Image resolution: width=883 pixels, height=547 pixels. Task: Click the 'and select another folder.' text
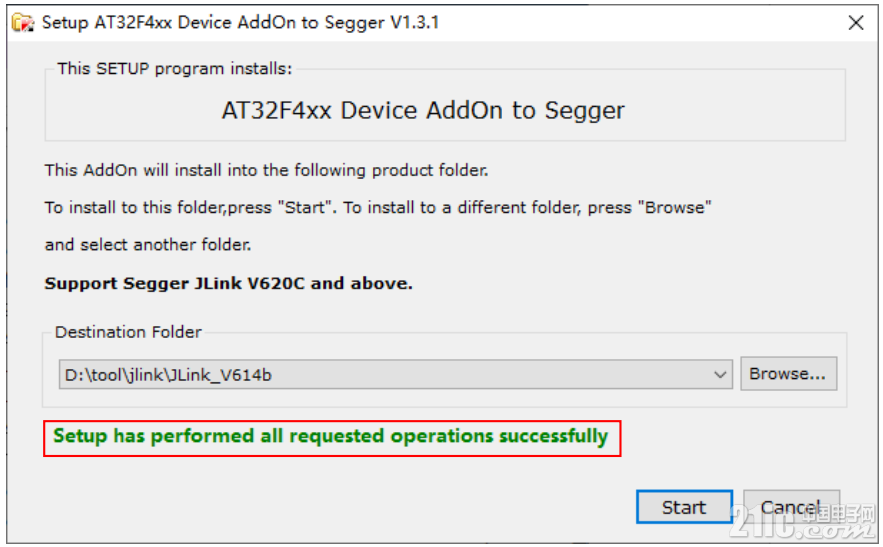(148, 244)
